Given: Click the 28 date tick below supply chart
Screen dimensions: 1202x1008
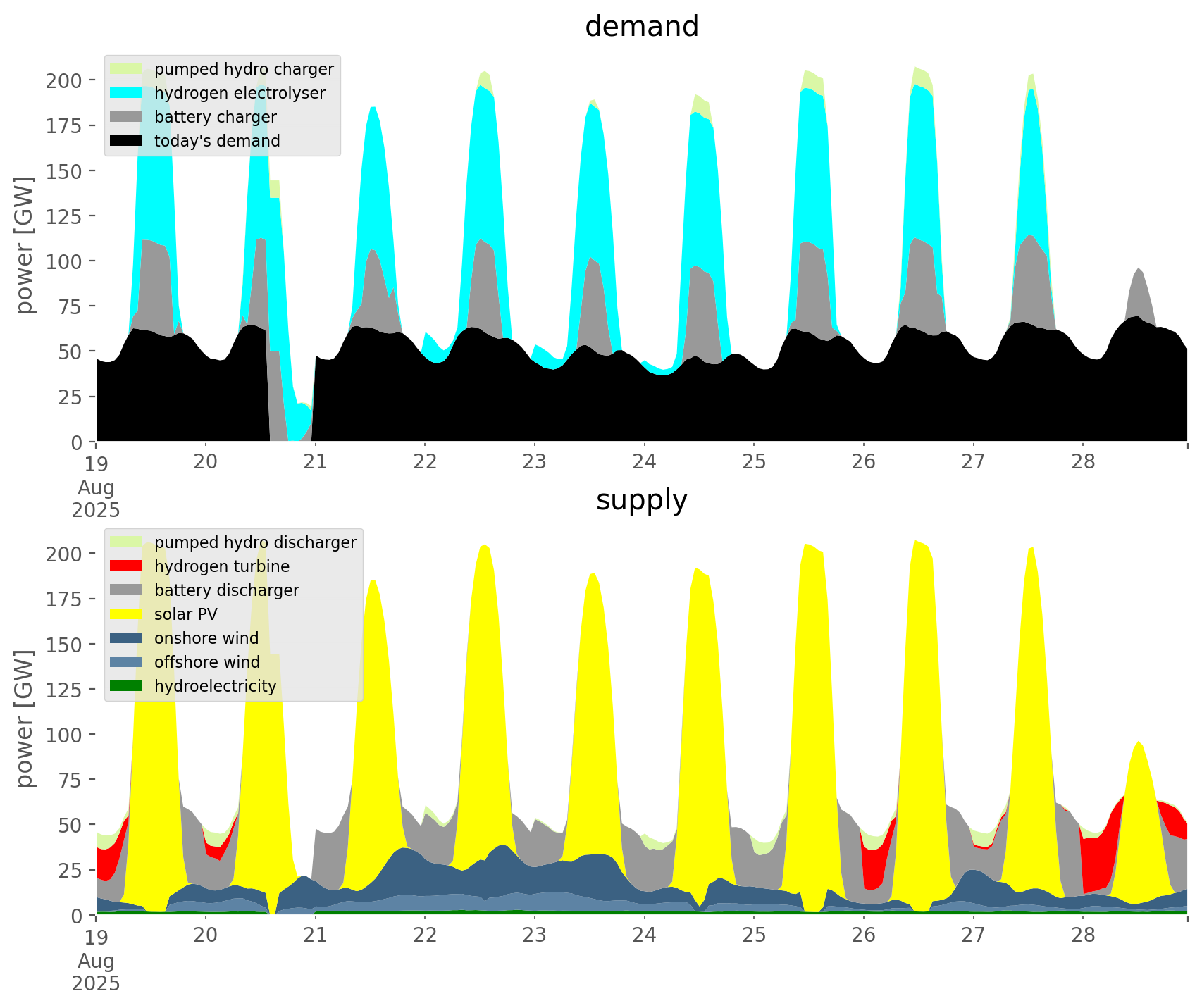Looking at the screenshot, I should tap(1083, 935).
